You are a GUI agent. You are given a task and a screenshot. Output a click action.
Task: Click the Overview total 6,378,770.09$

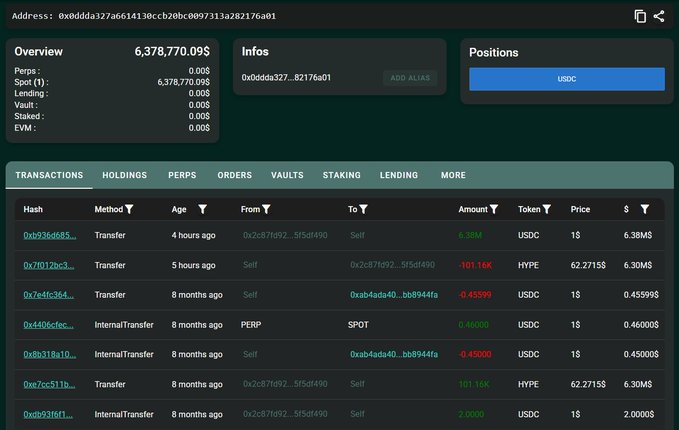point(172,52)
